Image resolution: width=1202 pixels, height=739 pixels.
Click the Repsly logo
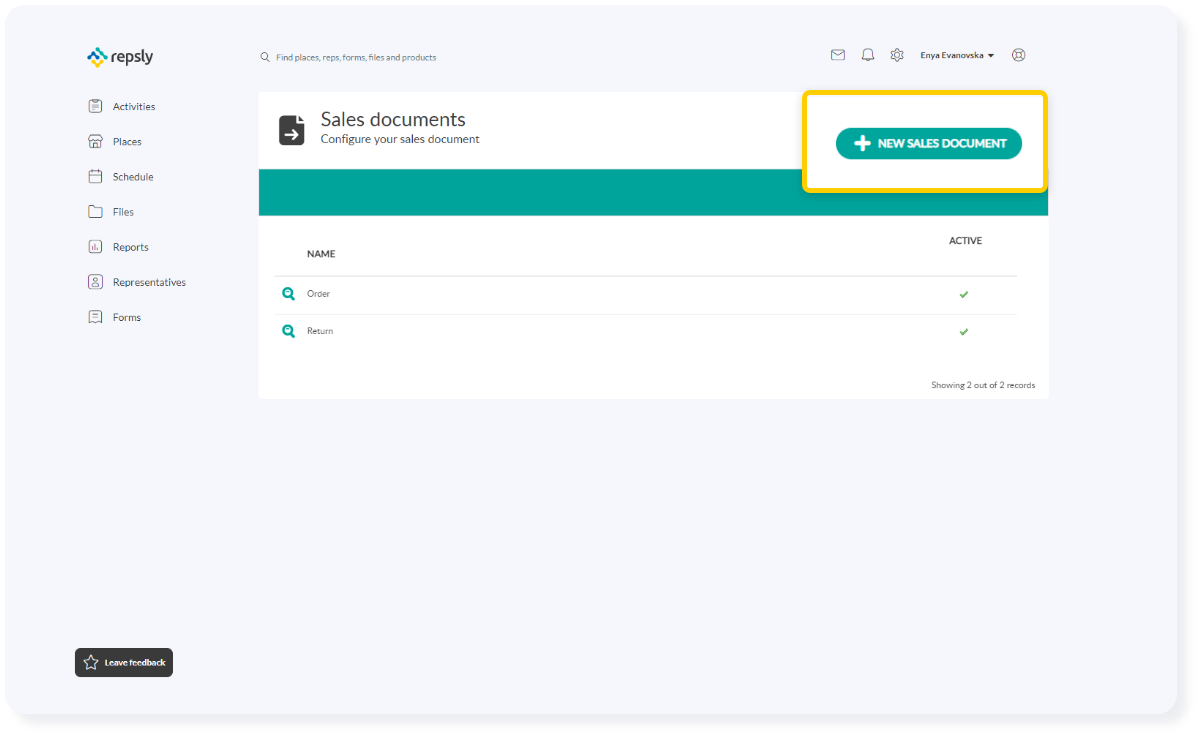[x=120, y=57]
